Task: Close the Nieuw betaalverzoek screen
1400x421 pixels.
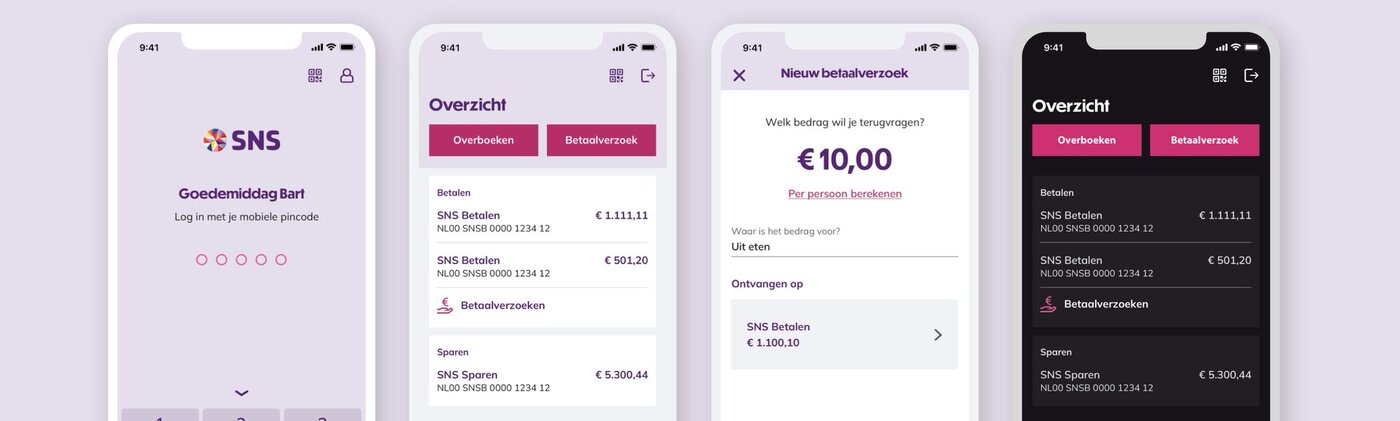Action: [739, 76]
